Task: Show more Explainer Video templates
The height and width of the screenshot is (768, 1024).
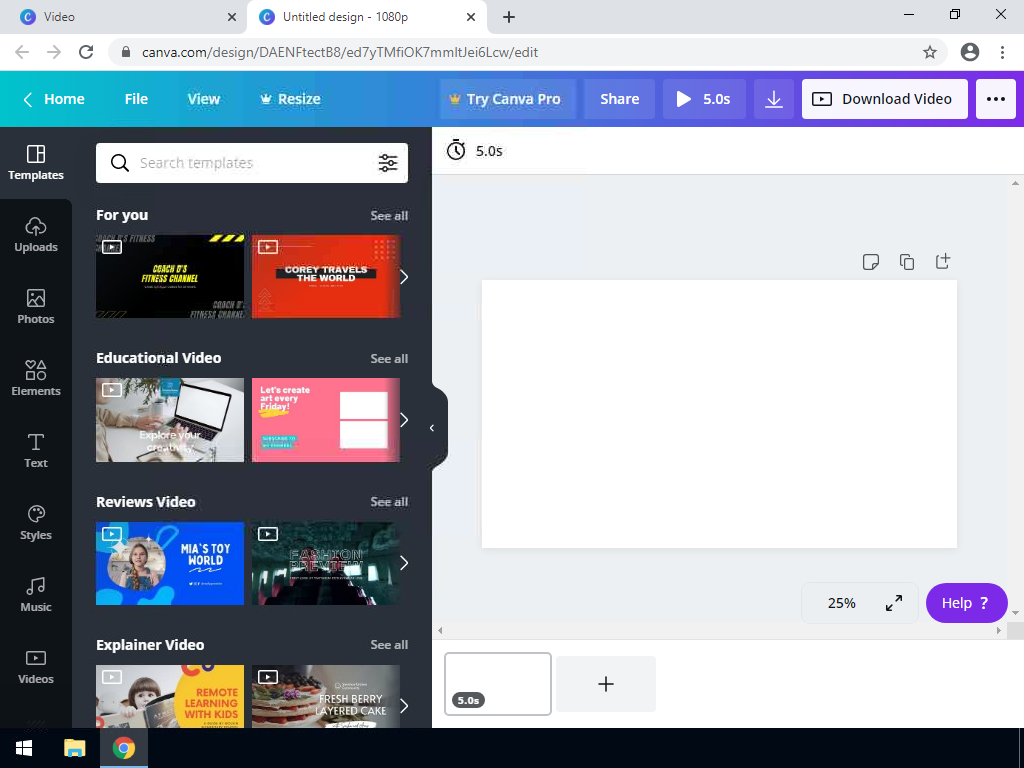Action: 404,706
